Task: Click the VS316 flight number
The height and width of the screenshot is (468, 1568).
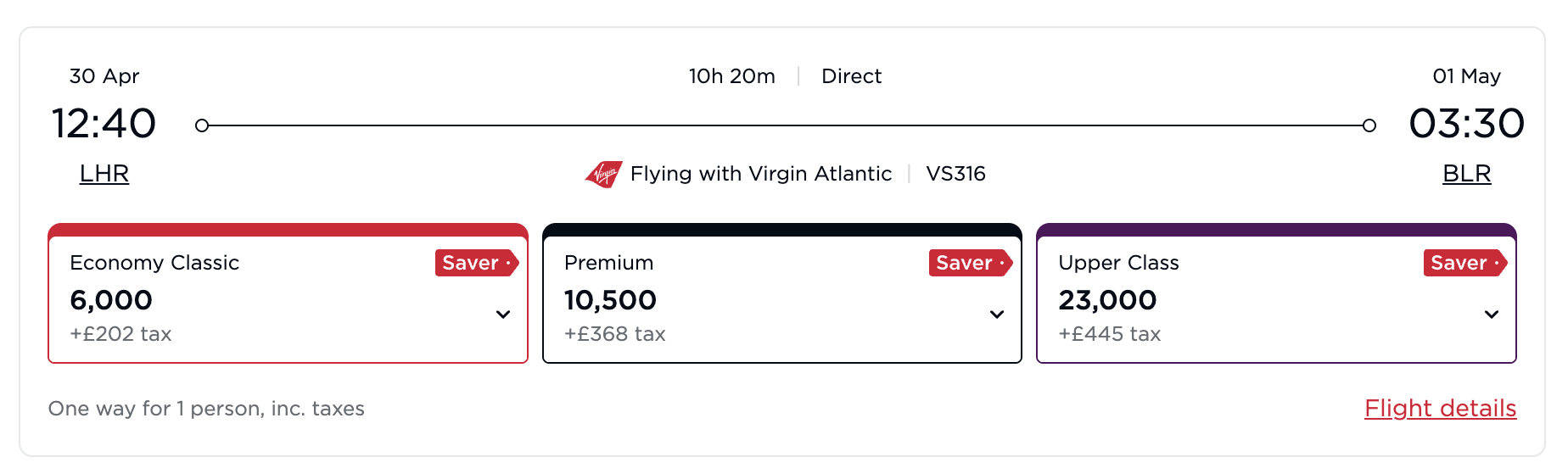Action: (955, 174)
